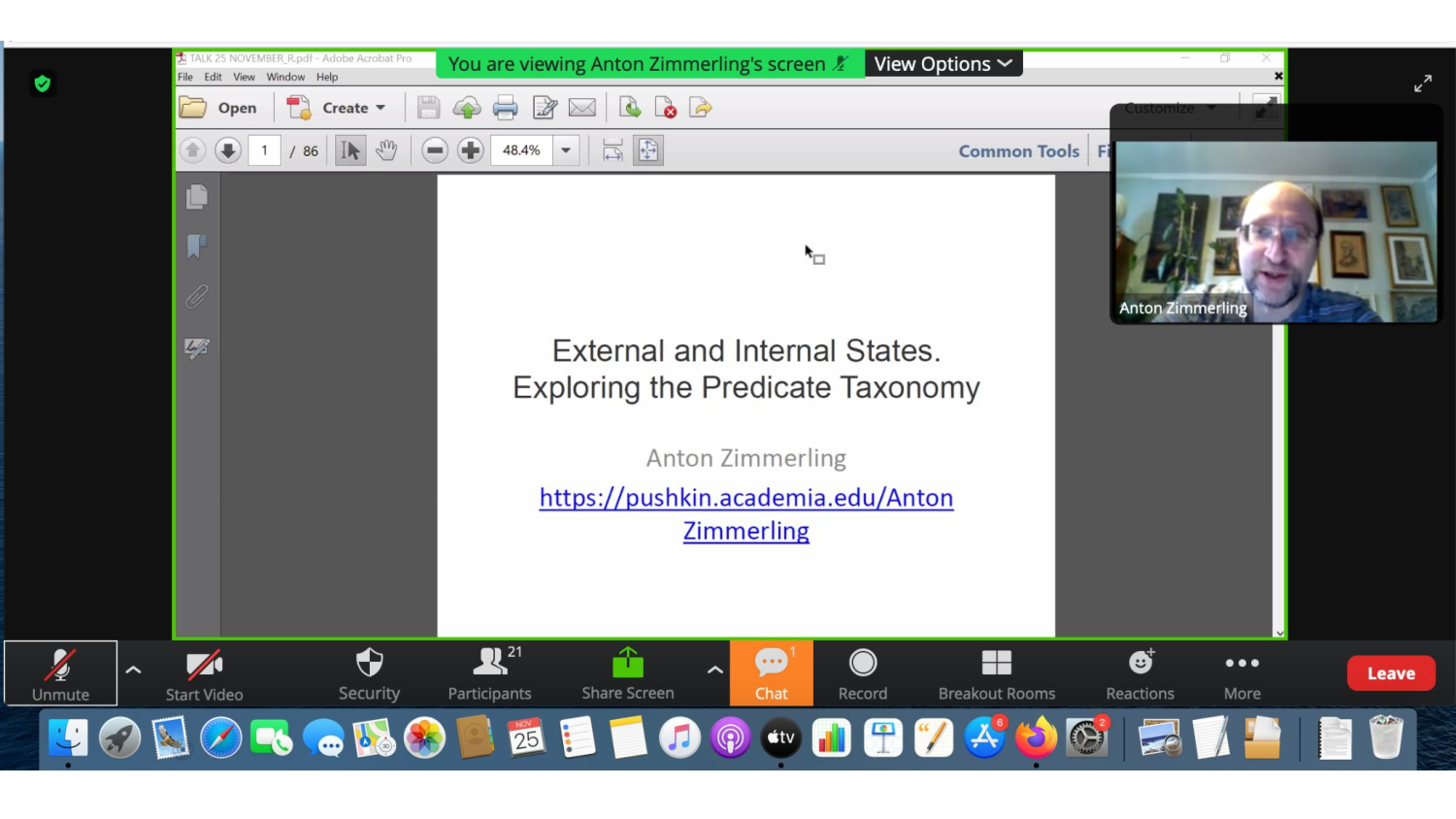The image size is (1456, 819).
Task: Open Safari from the Dock
Action: [220, 738]
